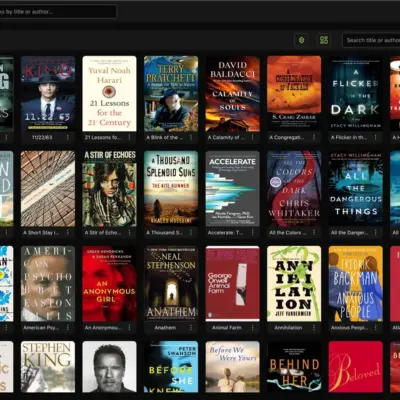Open the Yuval Noah Harari 21 Lessons cover
The width and height of the screenshot is (400, 400).
coord(109,94)
